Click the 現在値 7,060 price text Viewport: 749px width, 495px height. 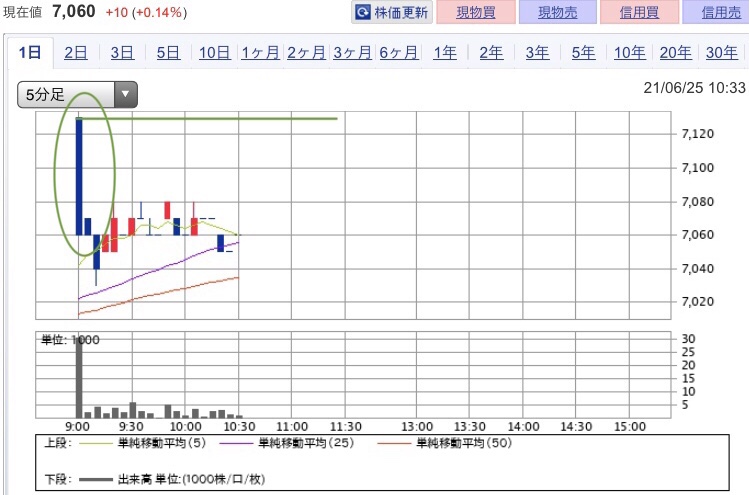click(49, 11)
